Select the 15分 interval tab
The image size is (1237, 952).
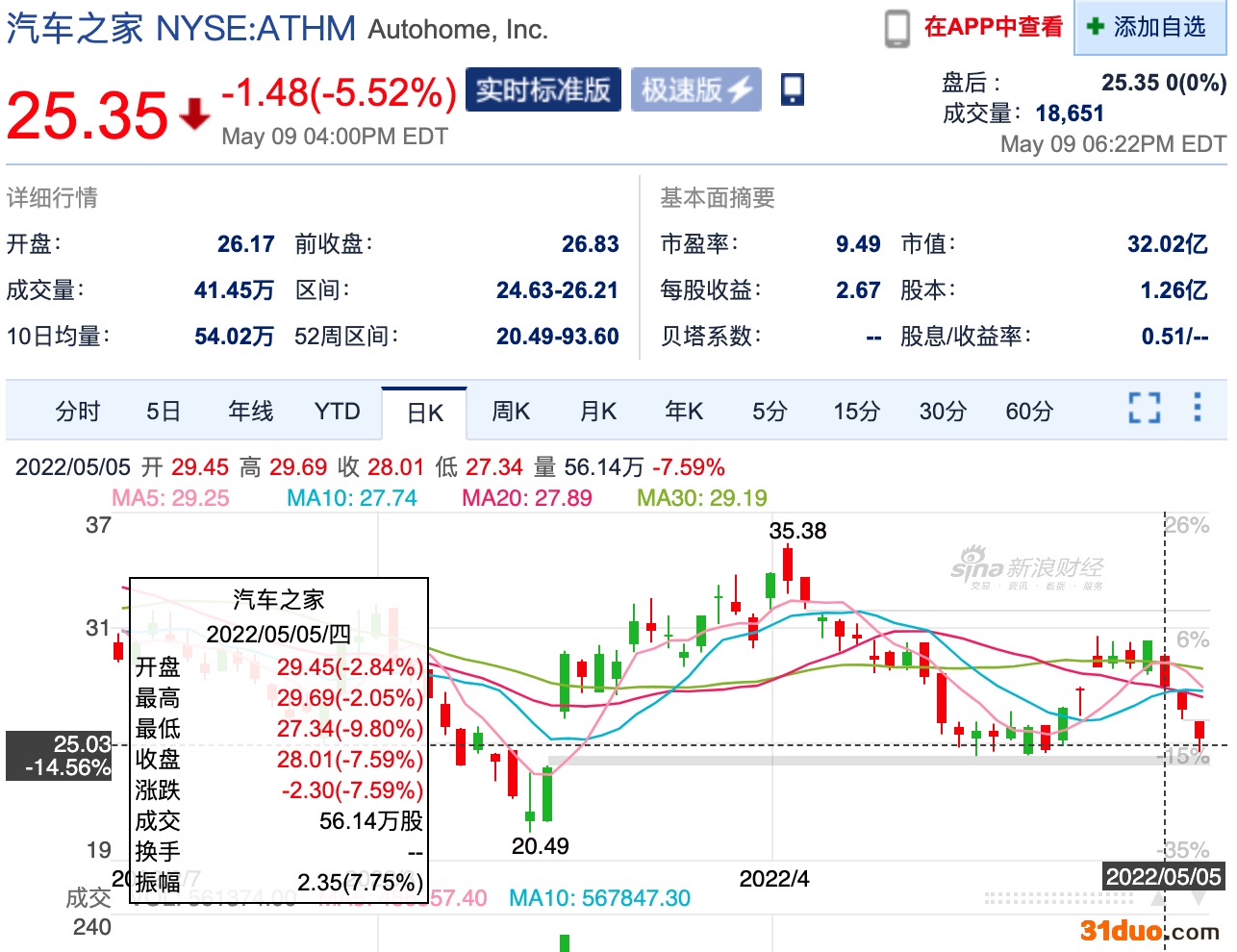(x=856, y=412)
